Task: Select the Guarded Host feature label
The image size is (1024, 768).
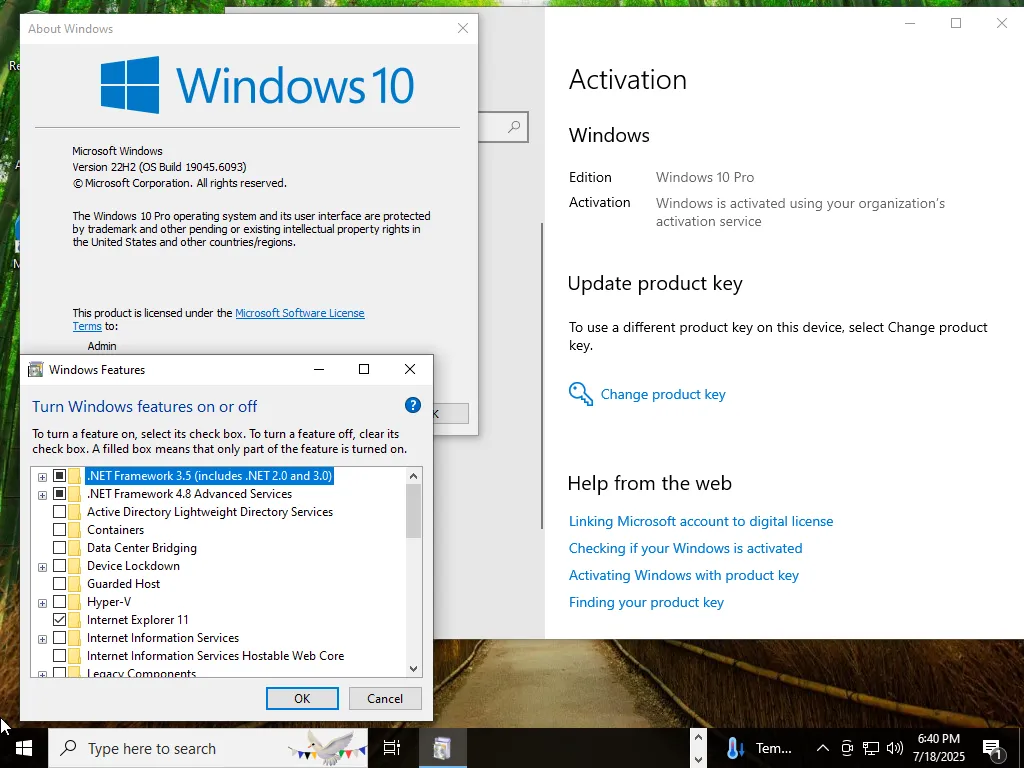Action: tap(123, 584)
